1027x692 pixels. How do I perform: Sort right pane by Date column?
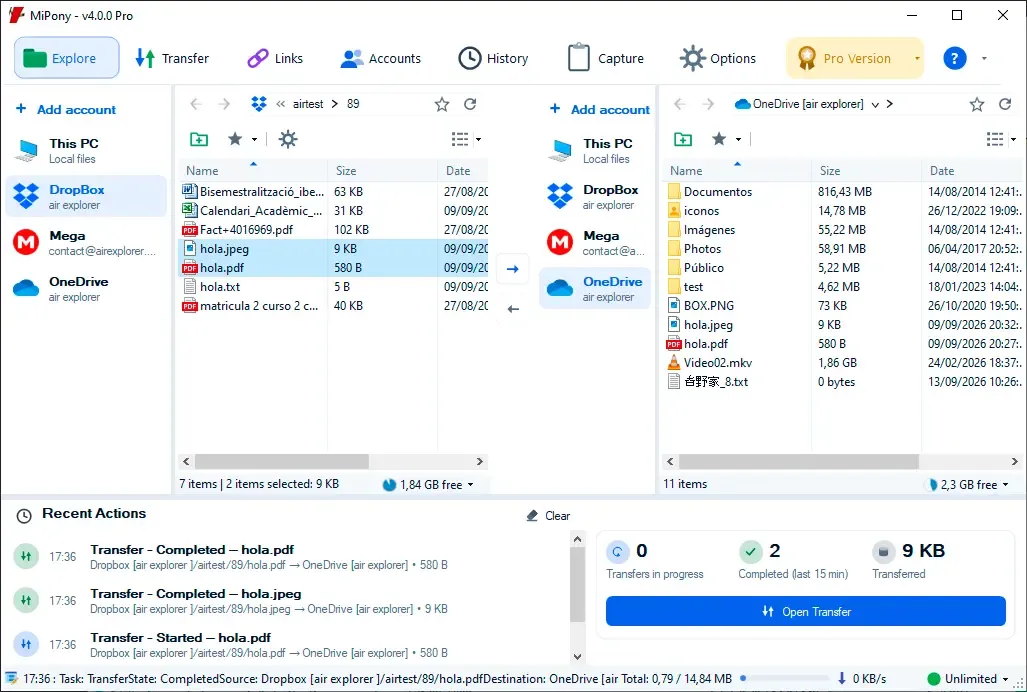pyautogui.click(x=973, y=171)
